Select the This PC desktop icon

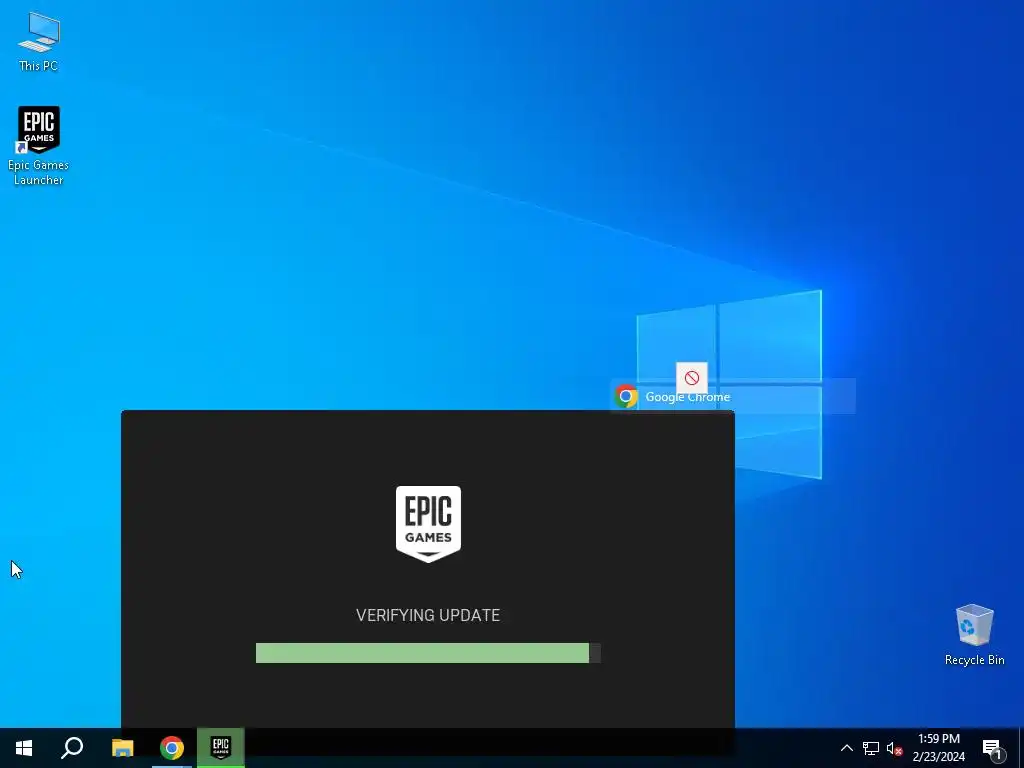tap(39, 42)
